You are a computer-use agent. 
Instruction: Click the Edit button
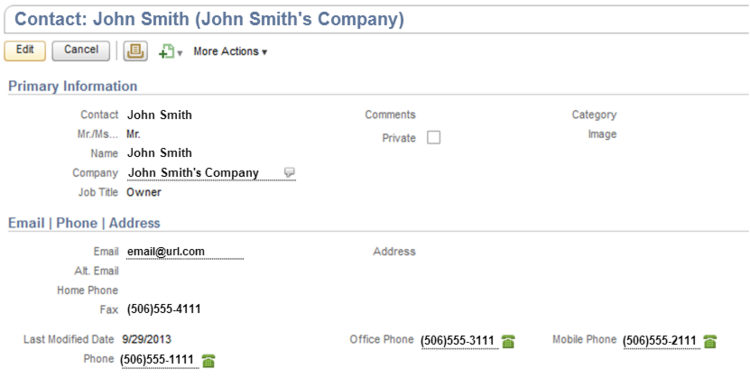[x=25, y=51]
